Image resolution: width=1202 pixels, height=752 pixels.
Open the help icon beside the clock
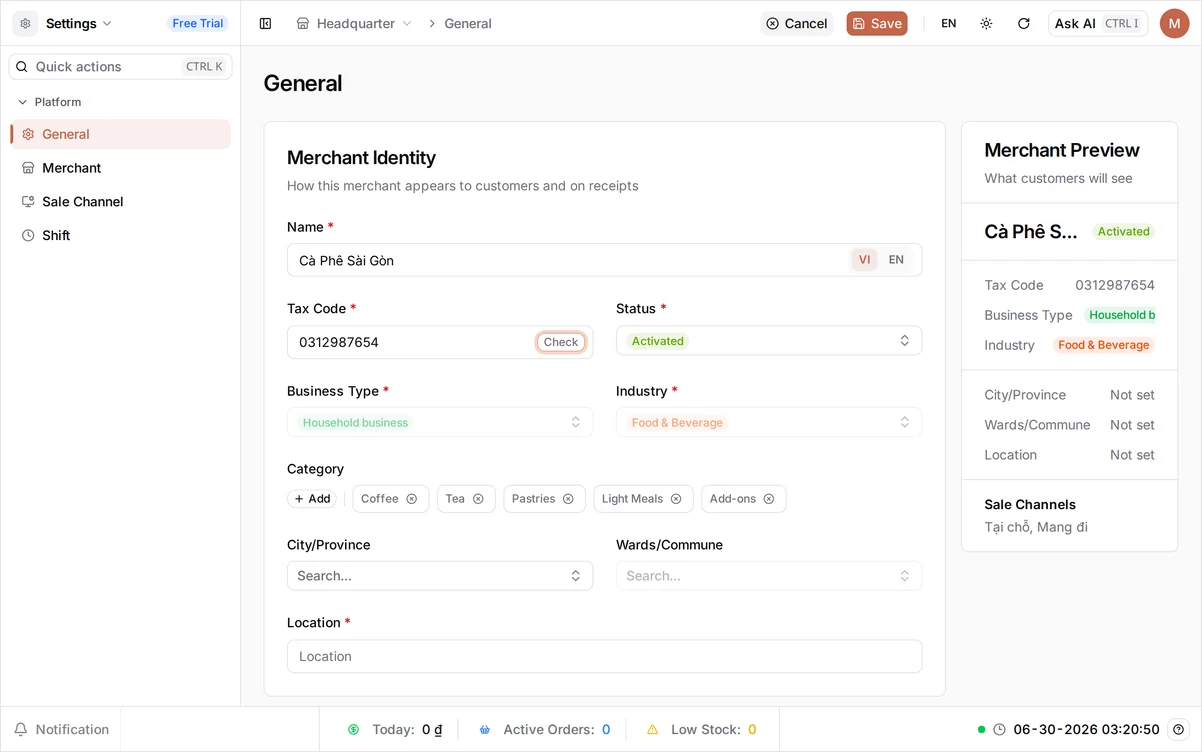tap(1179, 729)
